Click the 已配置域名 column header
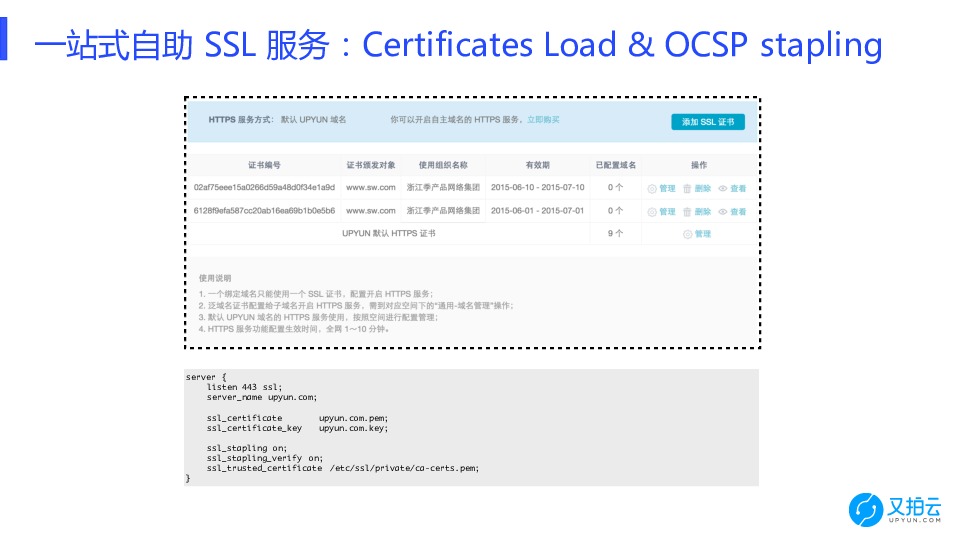 [x=616, y=165]
